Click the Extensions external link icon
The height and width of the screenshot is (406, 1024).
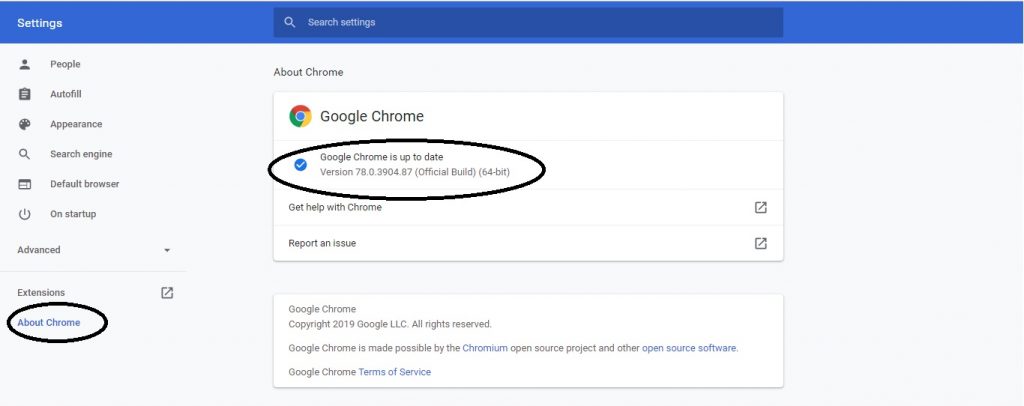click(x=167, y=292)
